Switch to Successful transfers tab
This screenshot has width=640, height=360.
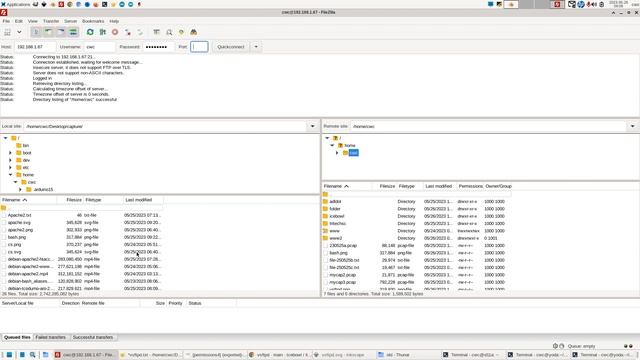click(x=93, y=338)
